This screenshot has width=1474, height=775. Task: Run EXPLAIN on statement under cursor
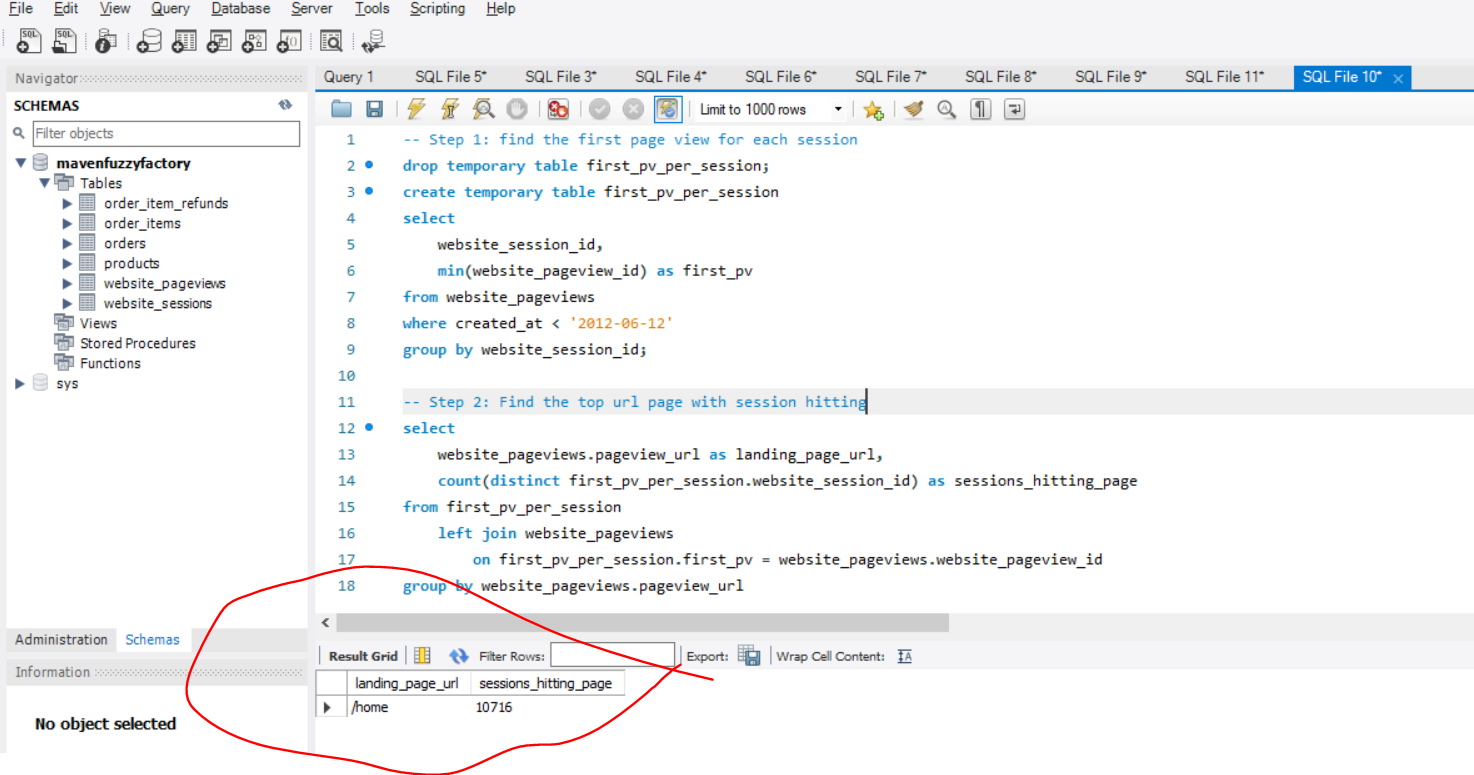[483, 109]
